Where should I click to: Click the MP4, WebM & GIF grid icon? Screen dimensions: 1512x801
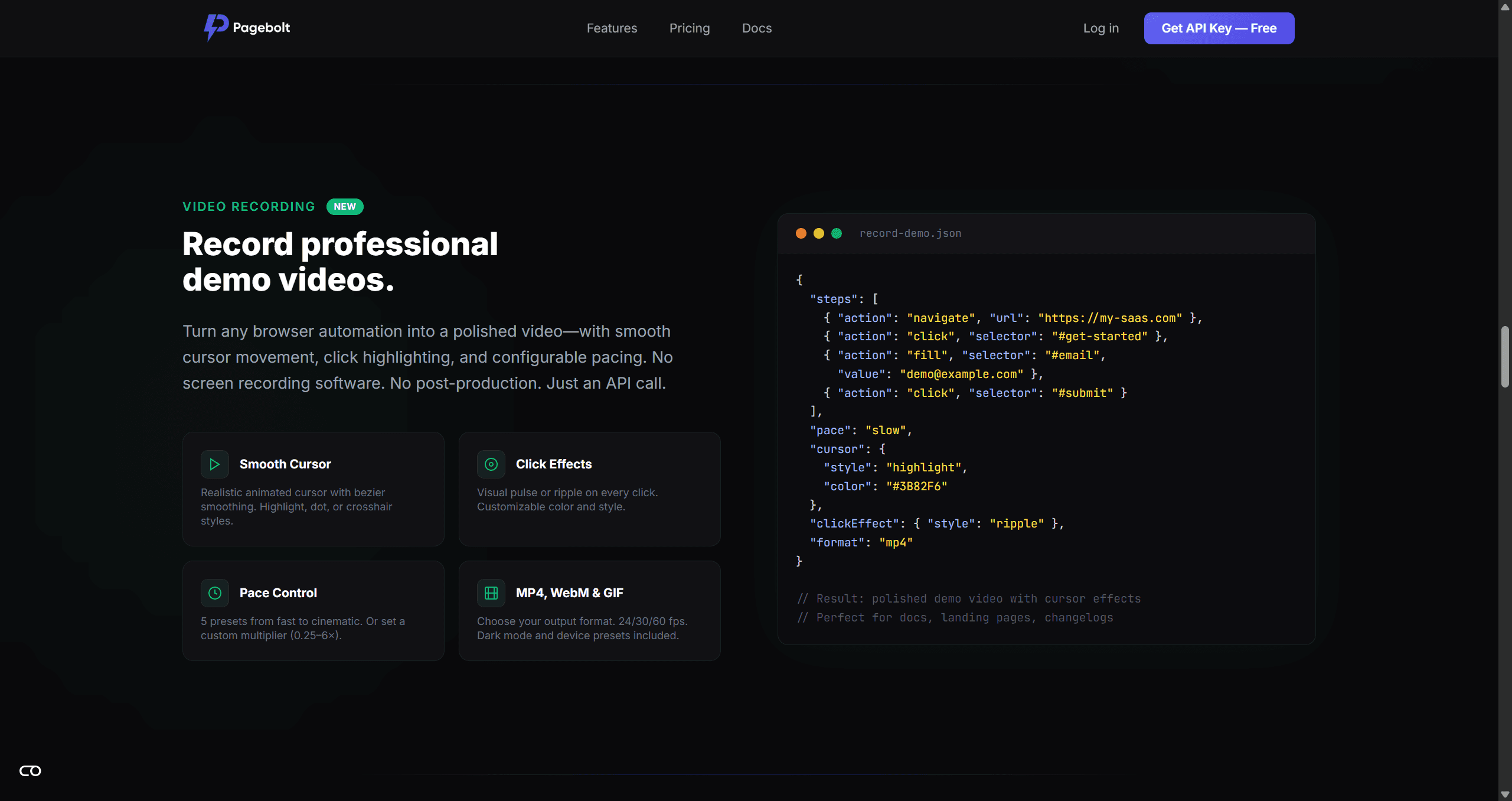pyautogui.click(x=491, y=592)
